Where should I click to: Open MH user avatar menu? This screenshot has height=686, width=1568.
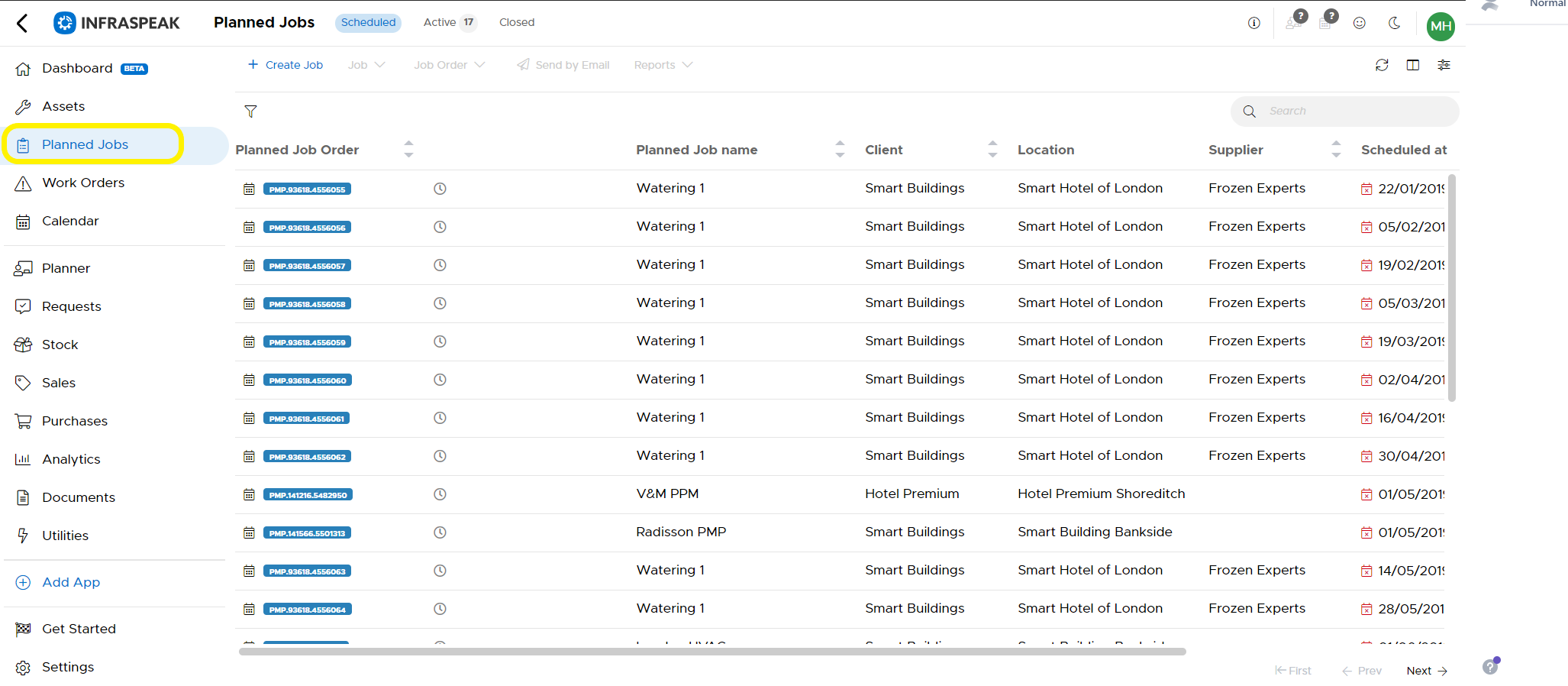[1441, 26]
